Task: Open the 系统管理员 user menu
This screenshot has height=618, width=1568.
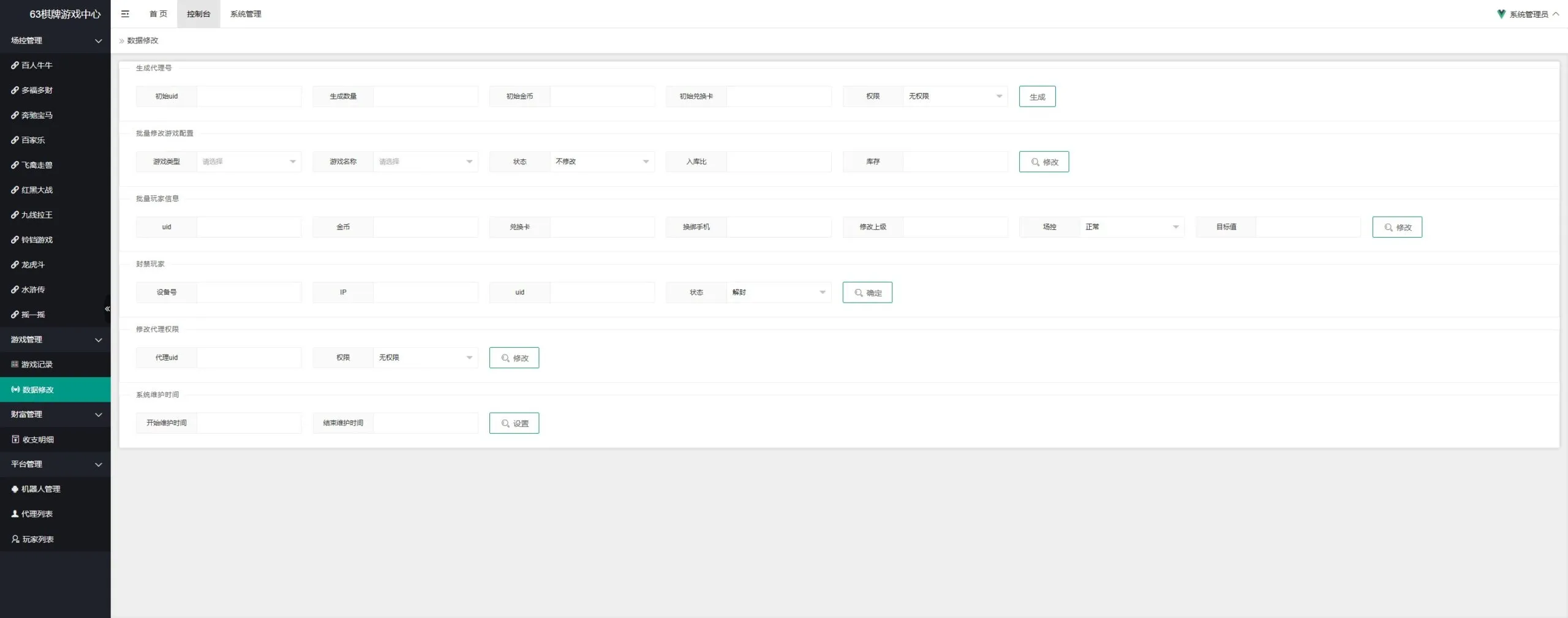Action: (x=1528, y=14)
